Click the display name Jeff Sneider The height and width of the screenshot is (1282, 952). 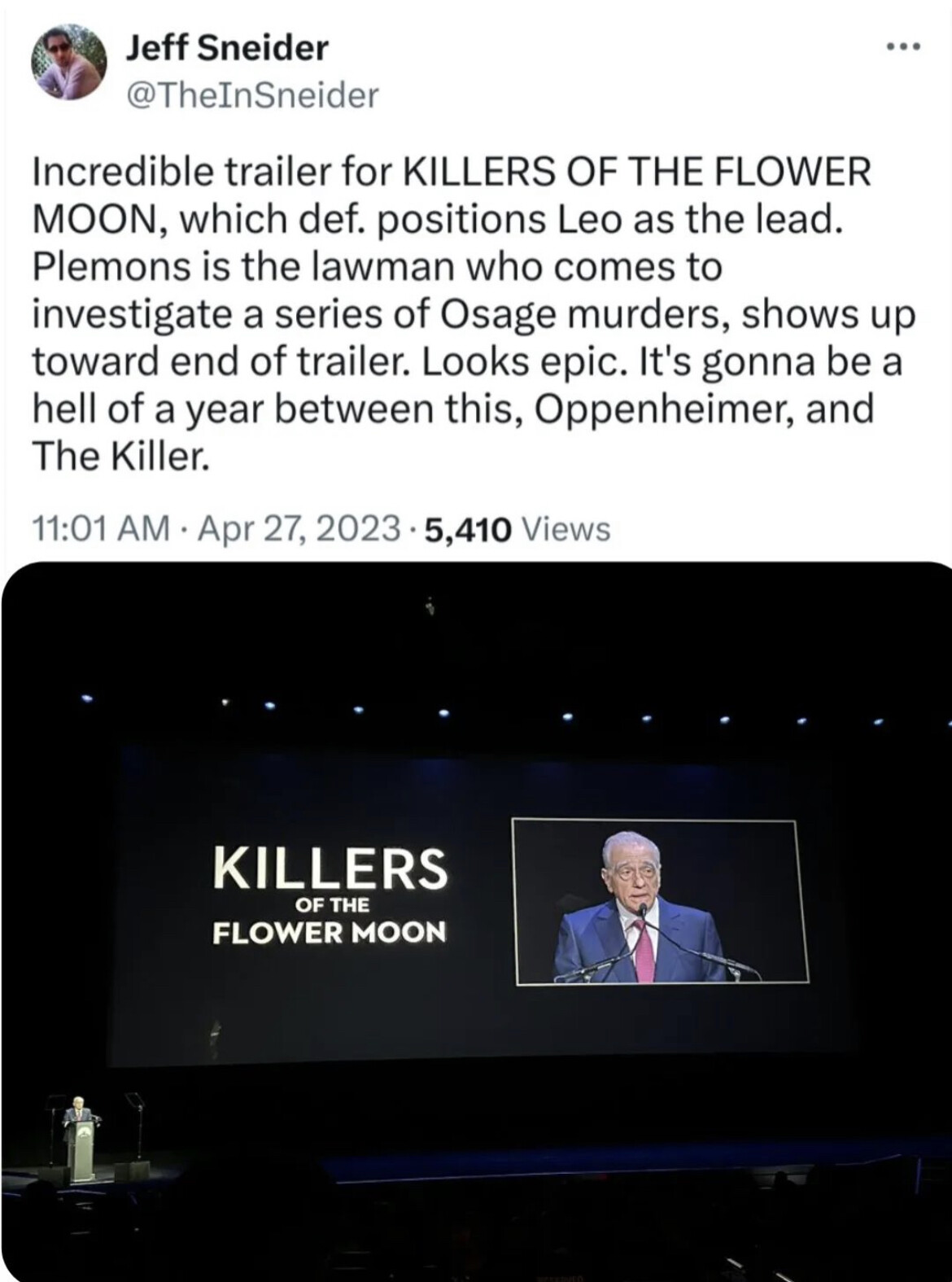coord(227,48)
